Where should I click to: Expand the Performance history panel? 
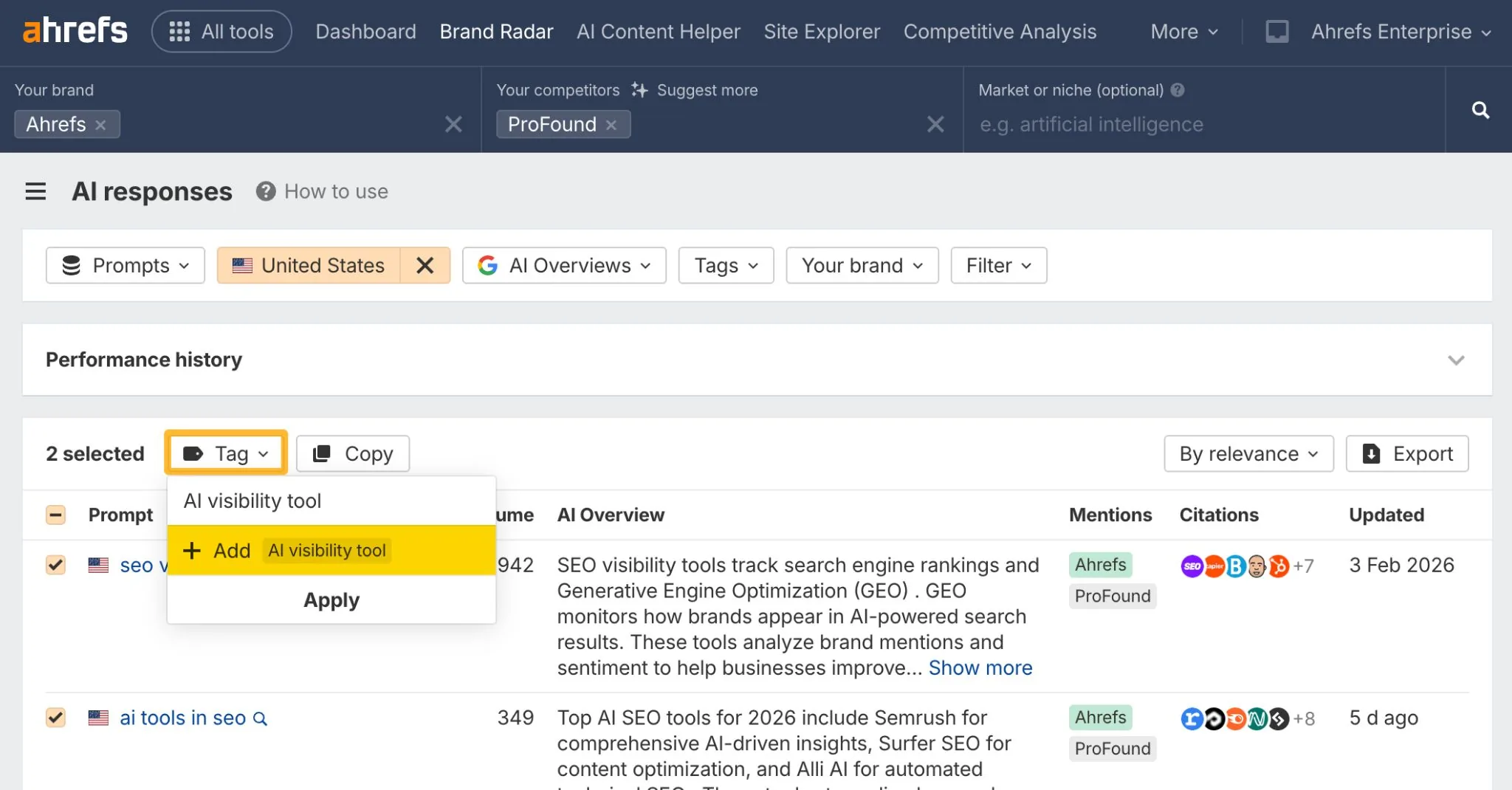coord(1455,360)
